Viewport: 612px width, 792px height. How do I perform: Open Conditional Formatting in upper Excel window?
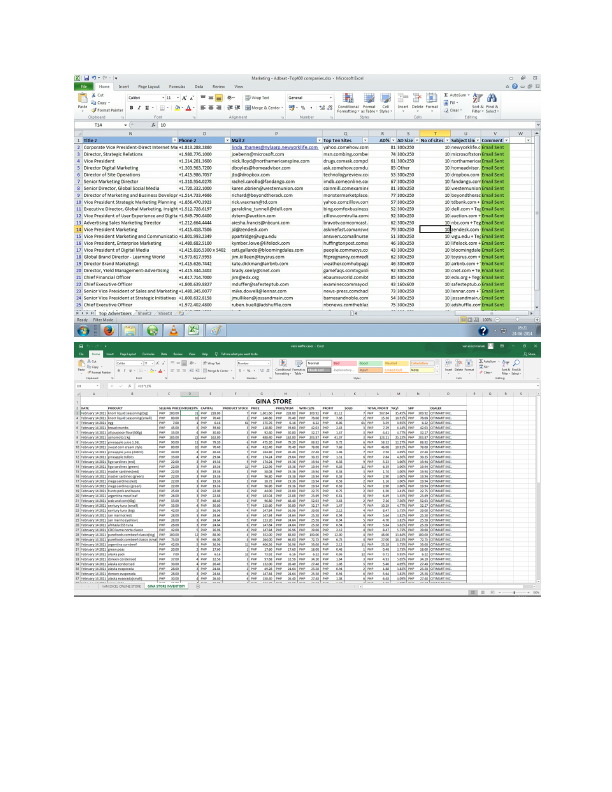click(x=348, y=103)
